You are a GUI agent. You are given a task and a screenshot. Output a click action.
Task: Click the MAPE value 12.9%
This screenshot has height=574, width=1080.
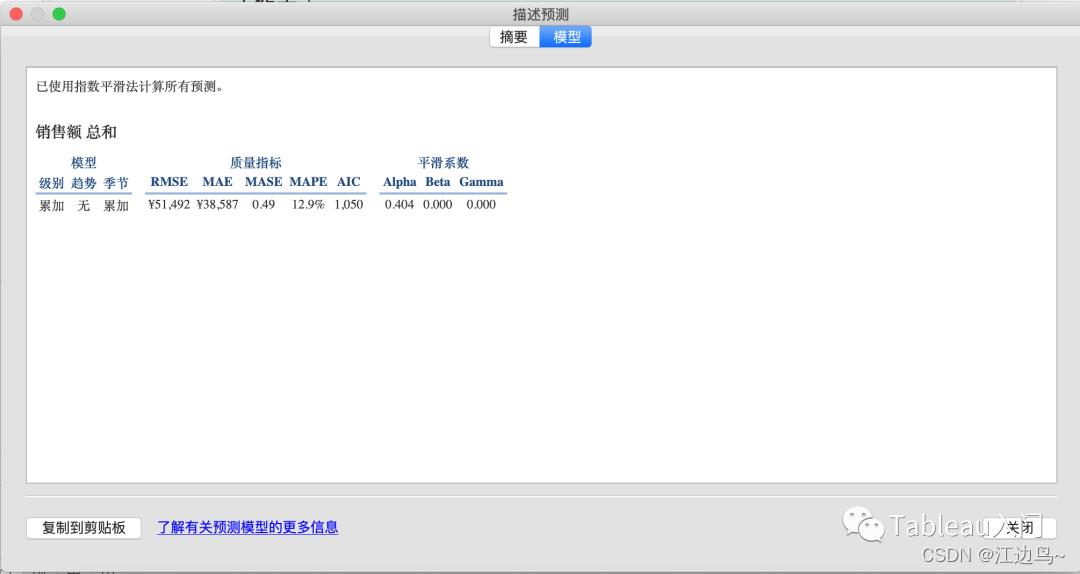coord(308,205)
